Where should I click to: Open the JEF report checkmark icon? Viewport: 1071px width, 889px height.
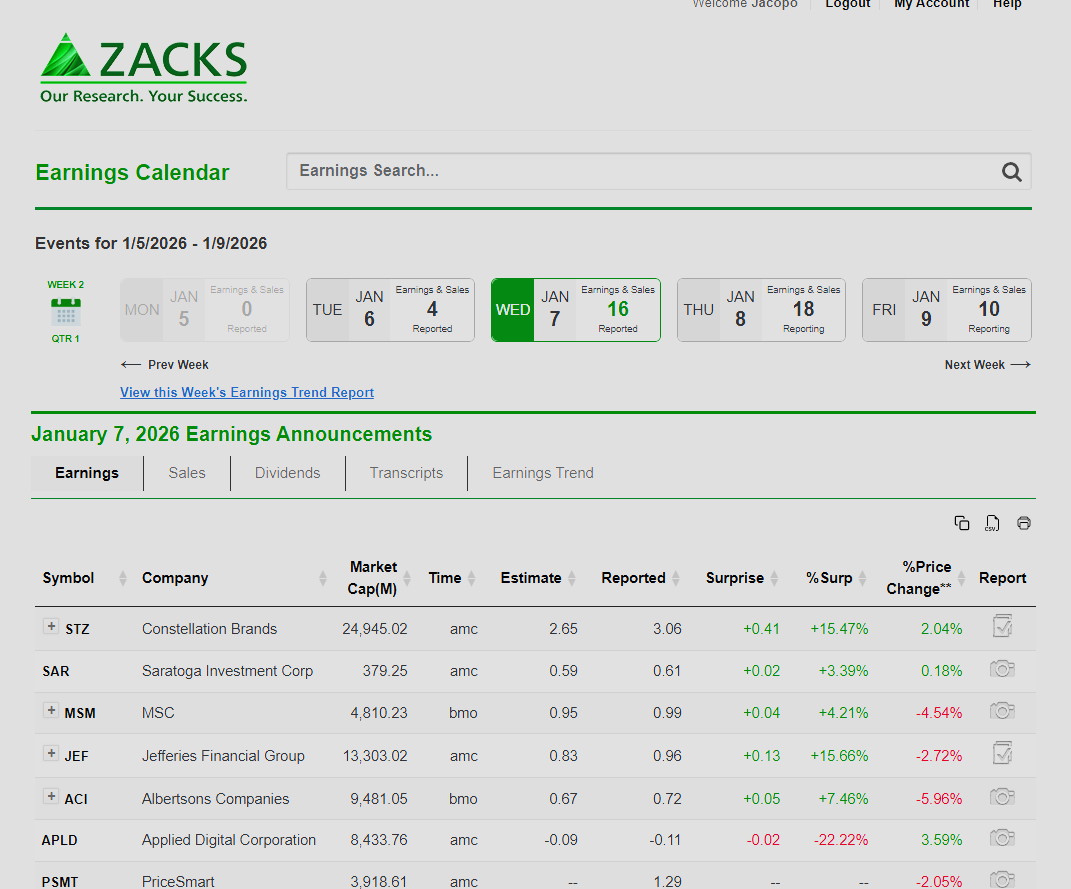click(x=1002, y=753)
